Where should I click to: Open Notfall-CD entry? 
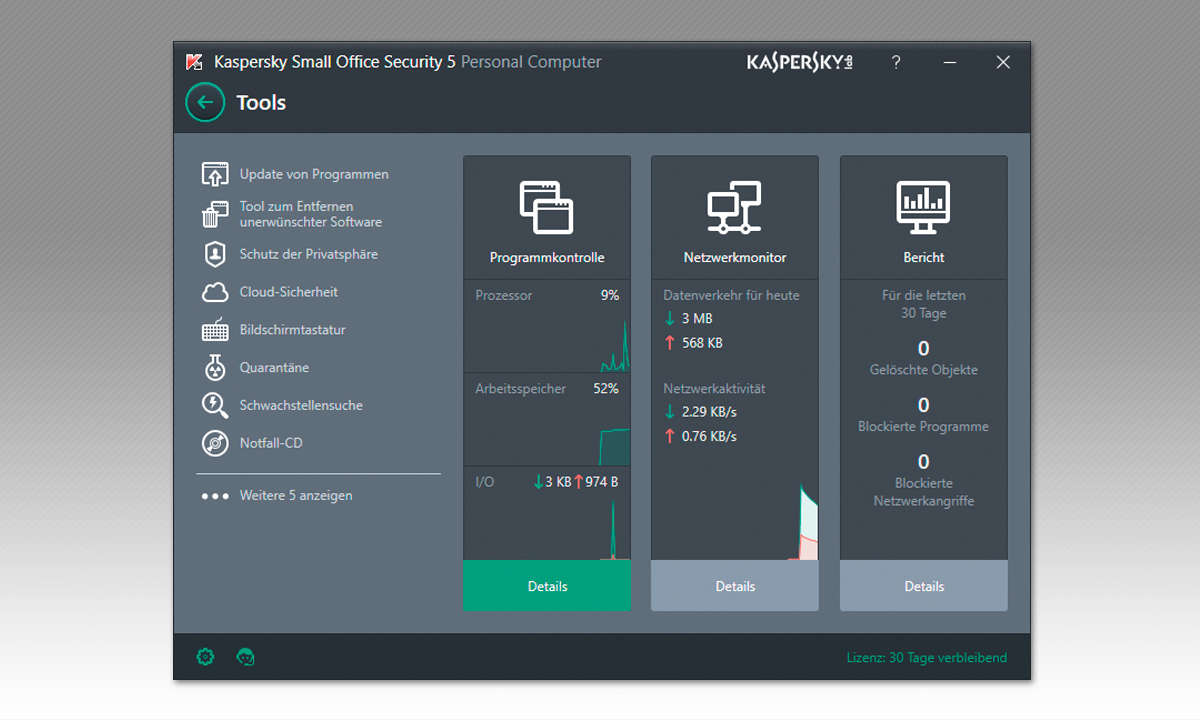pos(271,443)
